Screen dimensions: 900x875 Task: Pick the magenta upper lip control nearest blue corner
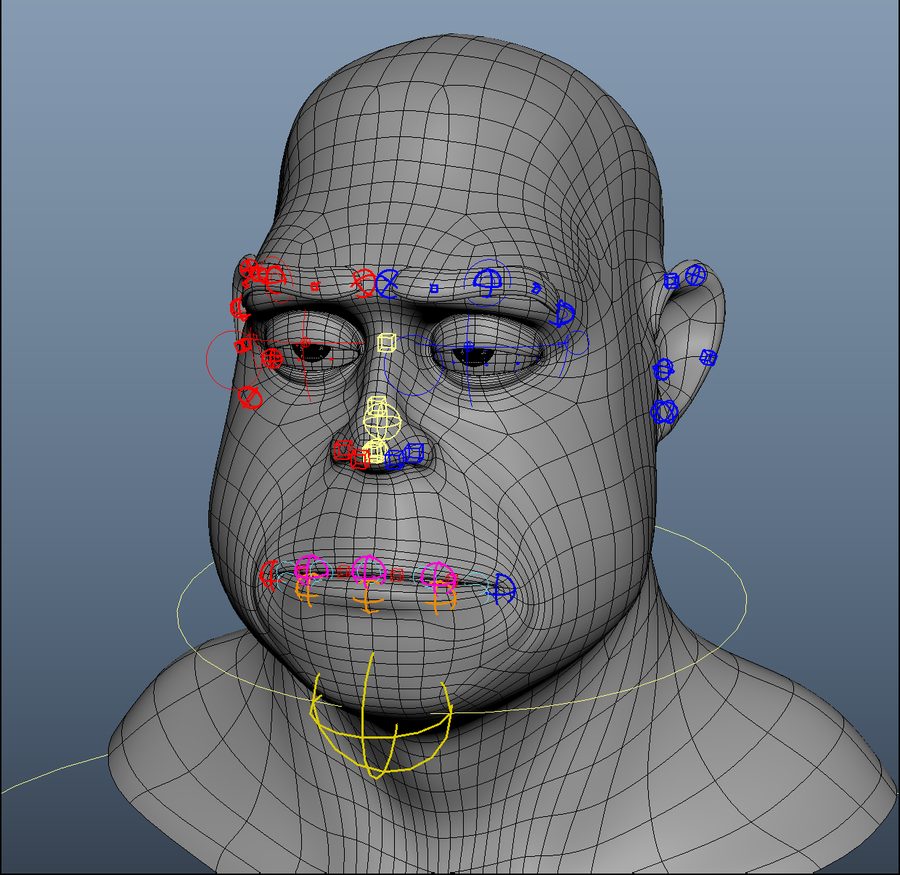(x=439, y=576)
